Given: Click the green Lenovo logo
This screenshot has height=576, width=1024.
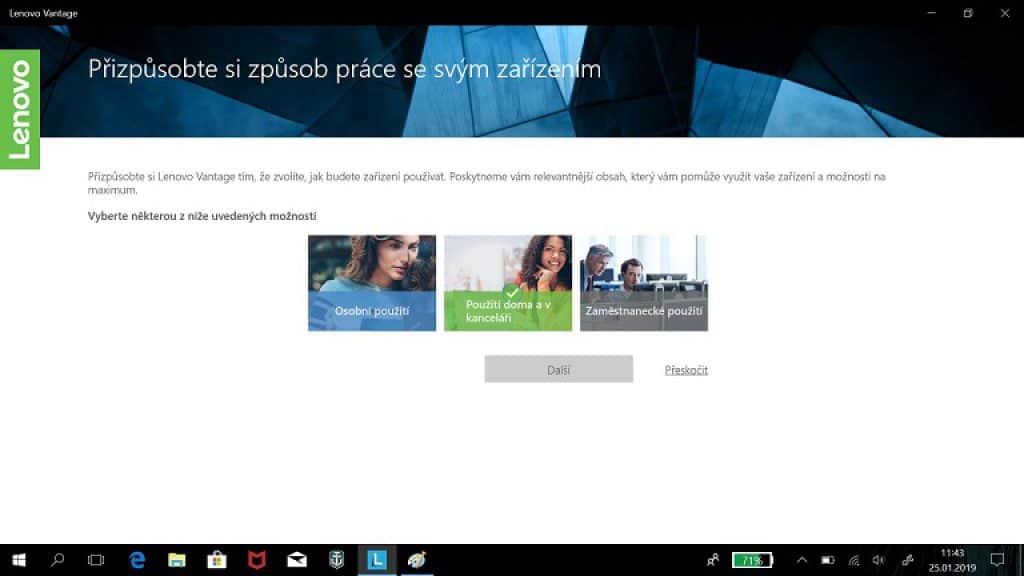Looking at the screenshot, I should [x=20, y=109].
